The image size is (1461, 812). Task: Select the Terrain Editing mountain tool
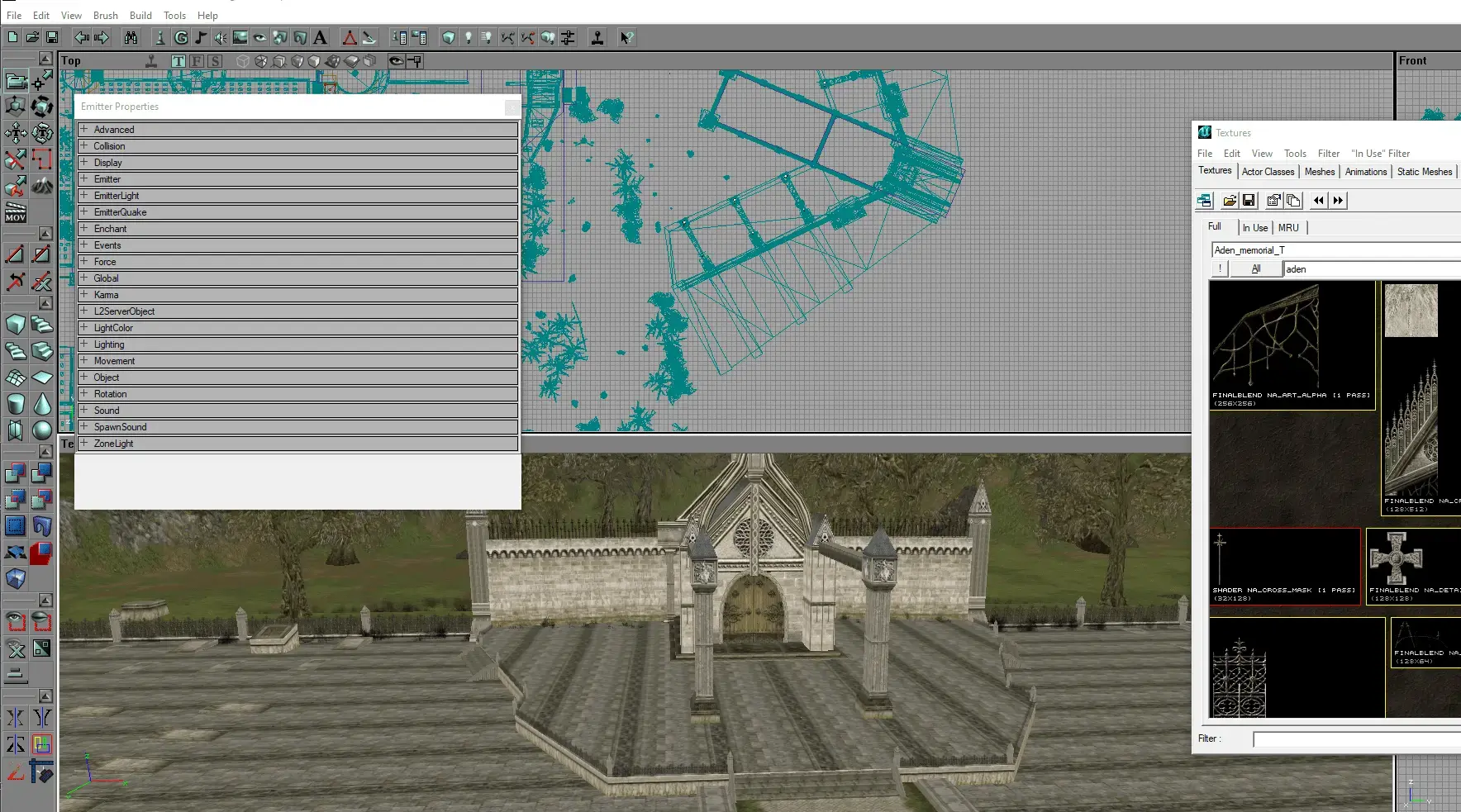[x=42, y=186]
